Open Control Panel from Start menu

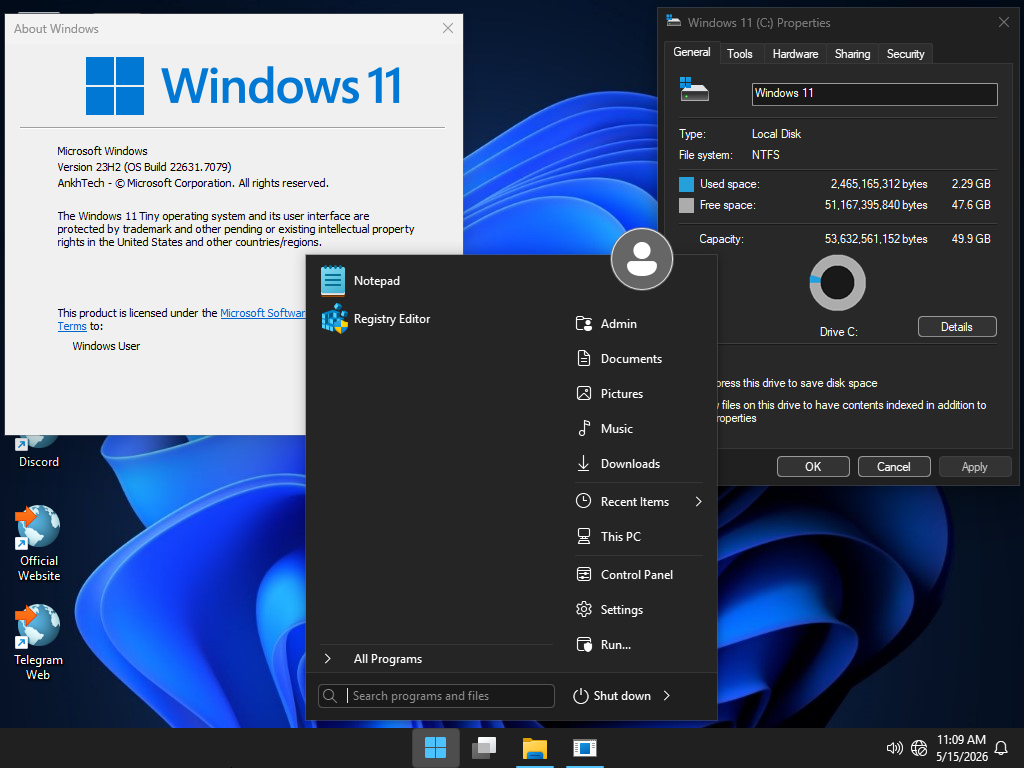tap(624, 575)
